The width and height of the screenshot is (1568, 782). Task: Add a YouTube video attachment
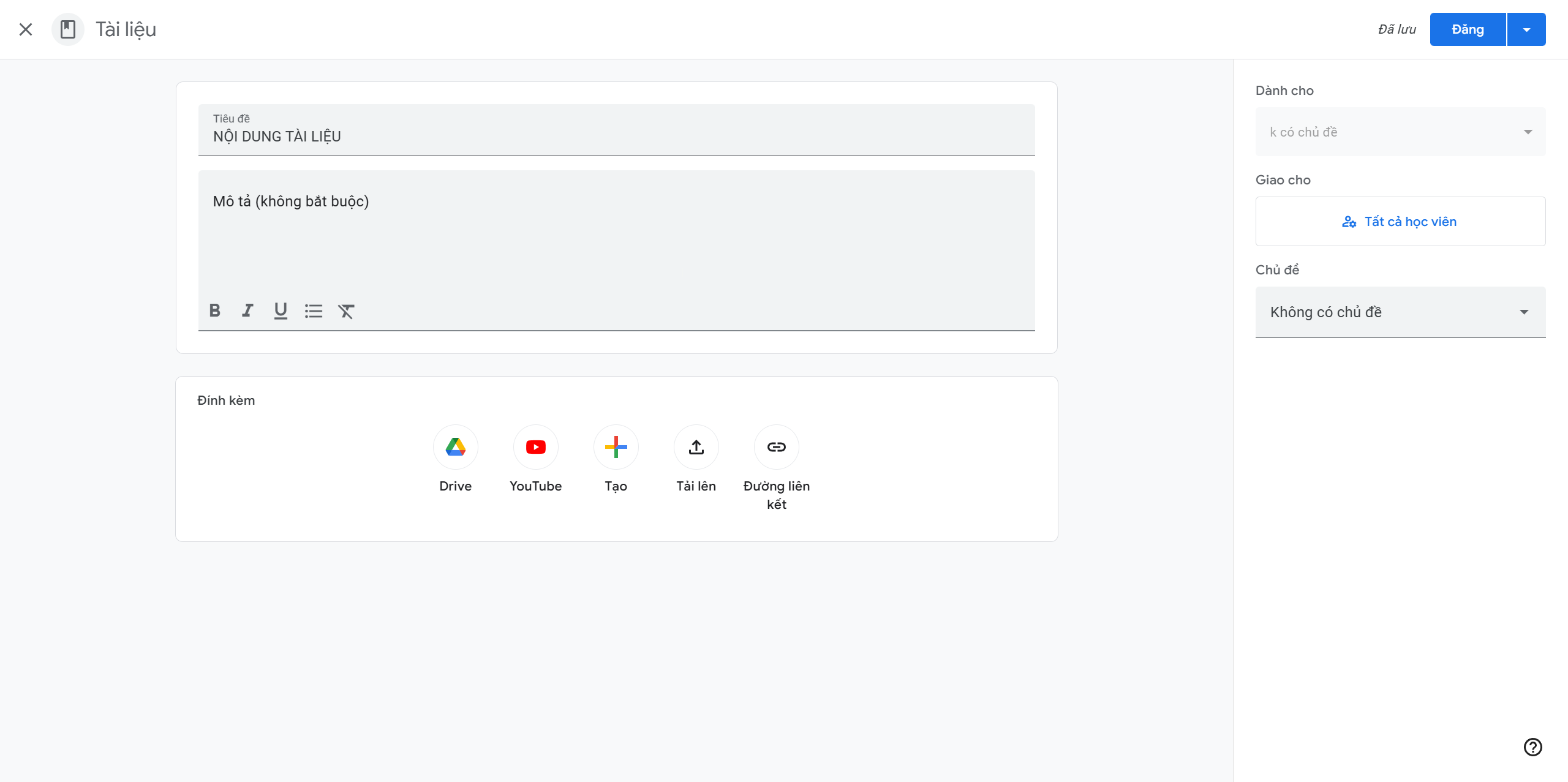pos(535,447)
